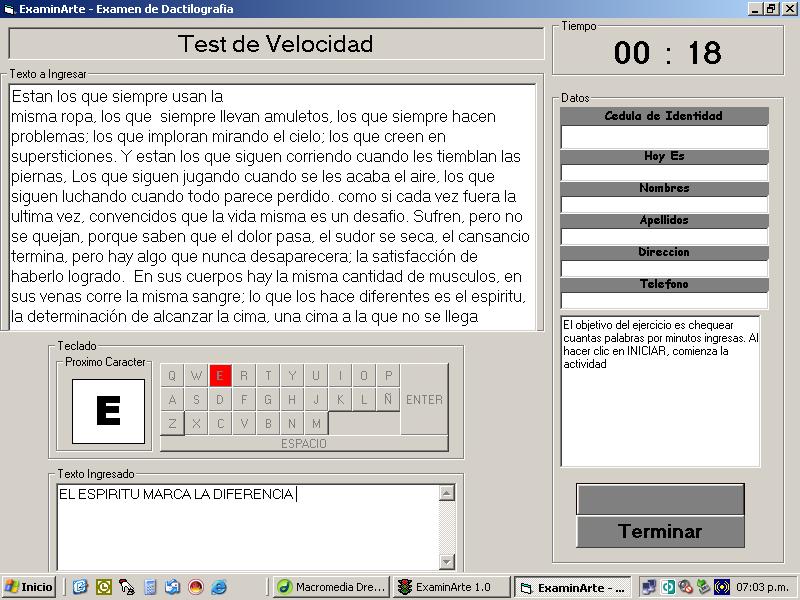Click the blank gray button above Terminar

point(660,499)
